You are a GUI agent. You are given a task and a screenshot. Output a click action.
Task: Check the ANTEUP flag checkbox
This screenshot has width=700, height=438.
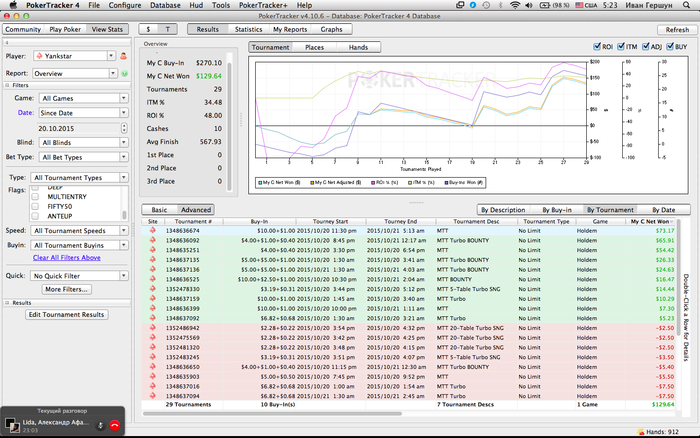35,216
